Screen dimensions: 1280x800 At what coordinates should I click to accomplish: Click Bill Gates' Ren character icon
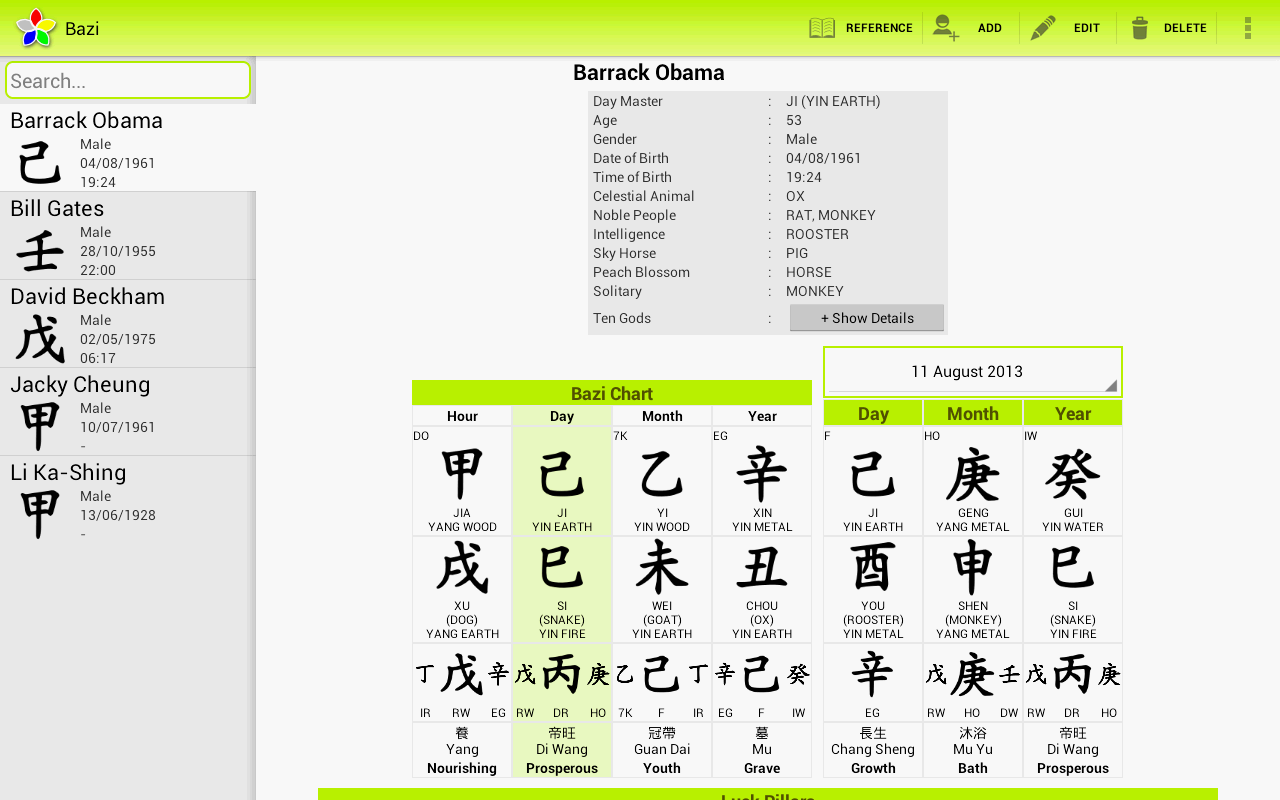(x=40, y=251)
